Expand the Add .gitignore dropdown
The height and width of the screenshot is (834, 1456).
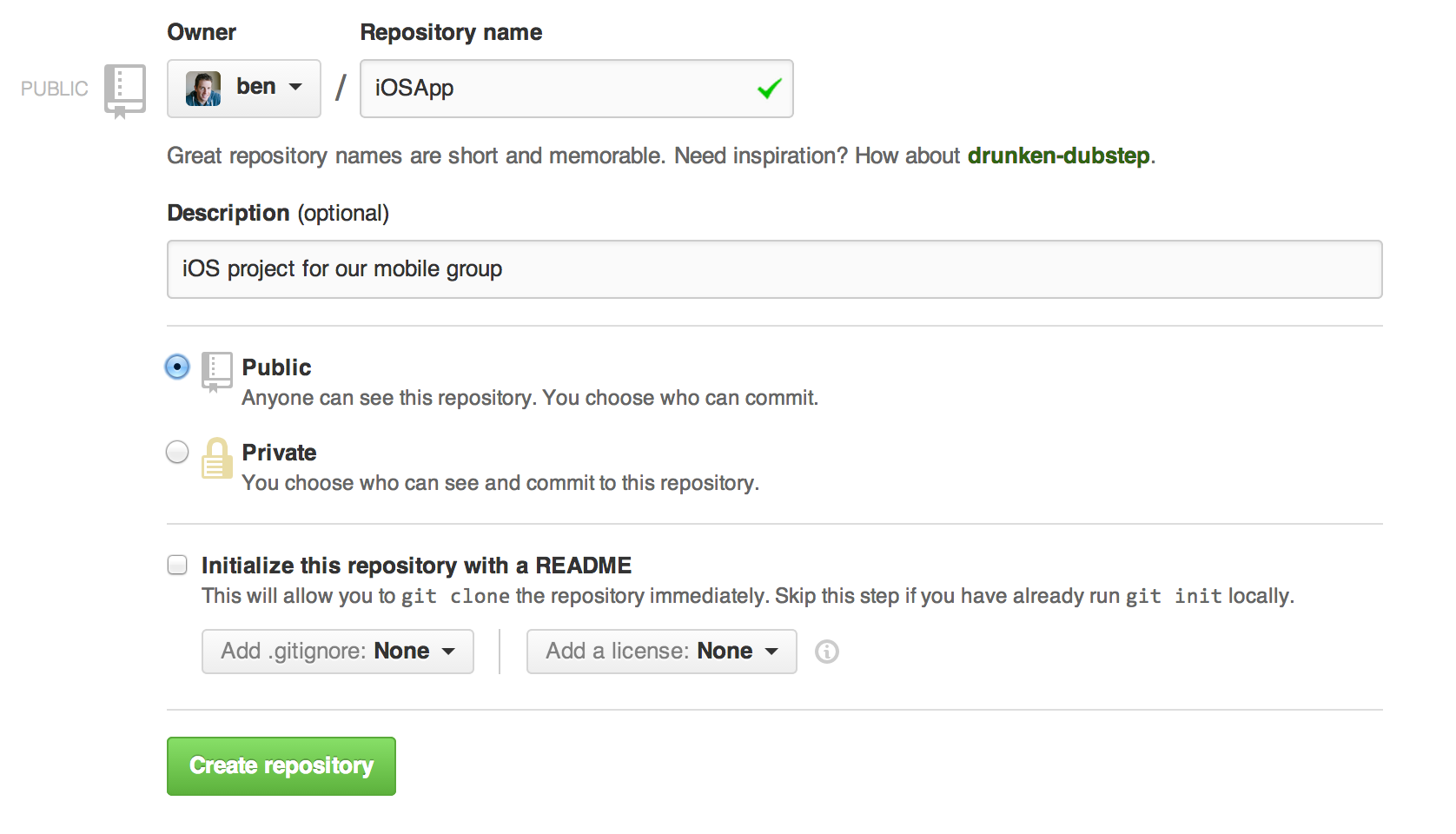pyautogui.click(x=337, y=652)
